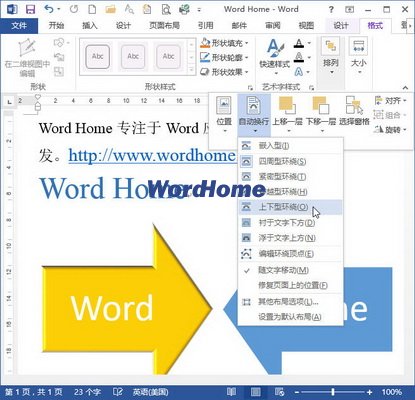The width and height of the screenshot is (415, 400).
Task: Switch to the 格式 tab
Action: click(x=375, y=25)
